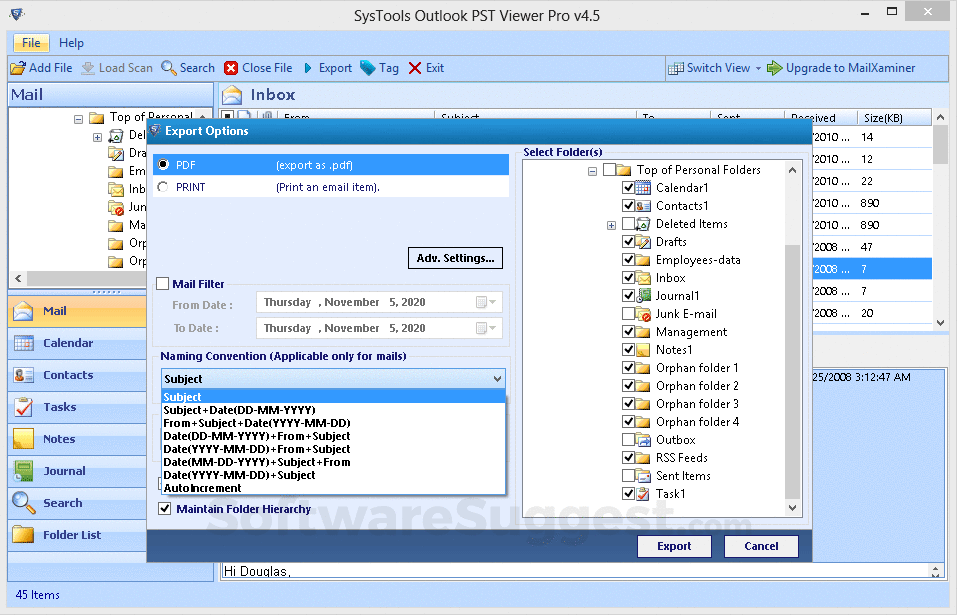Check the Deleted Items folder checkbox
This screenshot has height=615, width=957.
[628, 224]
